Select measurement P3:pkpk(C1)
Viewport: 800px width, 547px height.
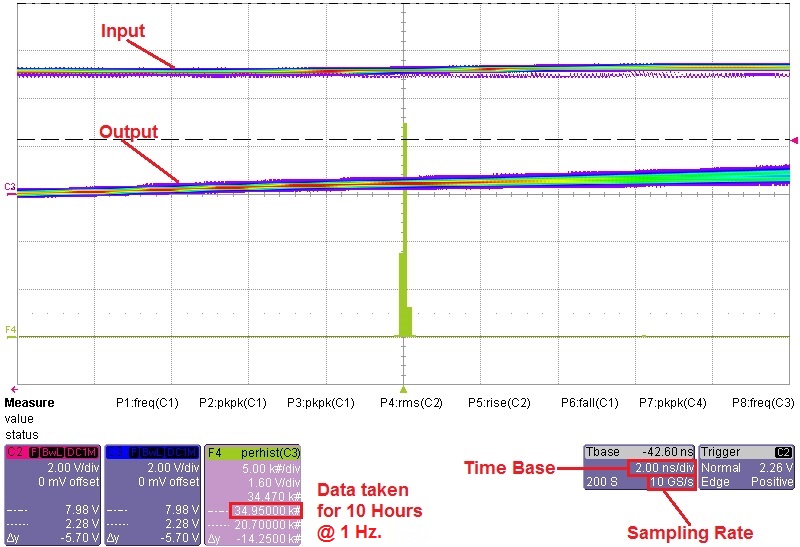coord(321,403)
